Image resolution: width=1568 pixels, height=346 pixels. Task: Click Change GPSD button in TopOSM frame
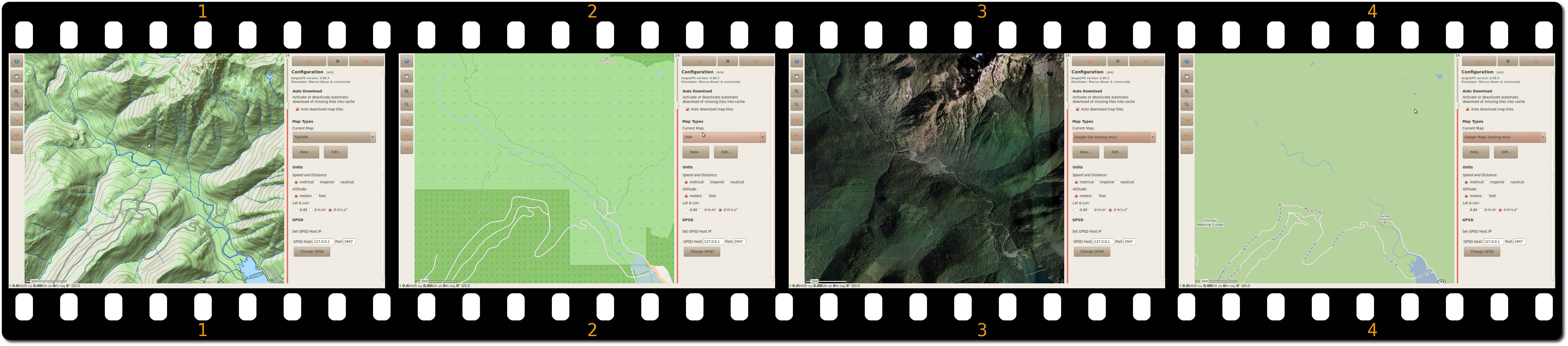coord(312,252)
